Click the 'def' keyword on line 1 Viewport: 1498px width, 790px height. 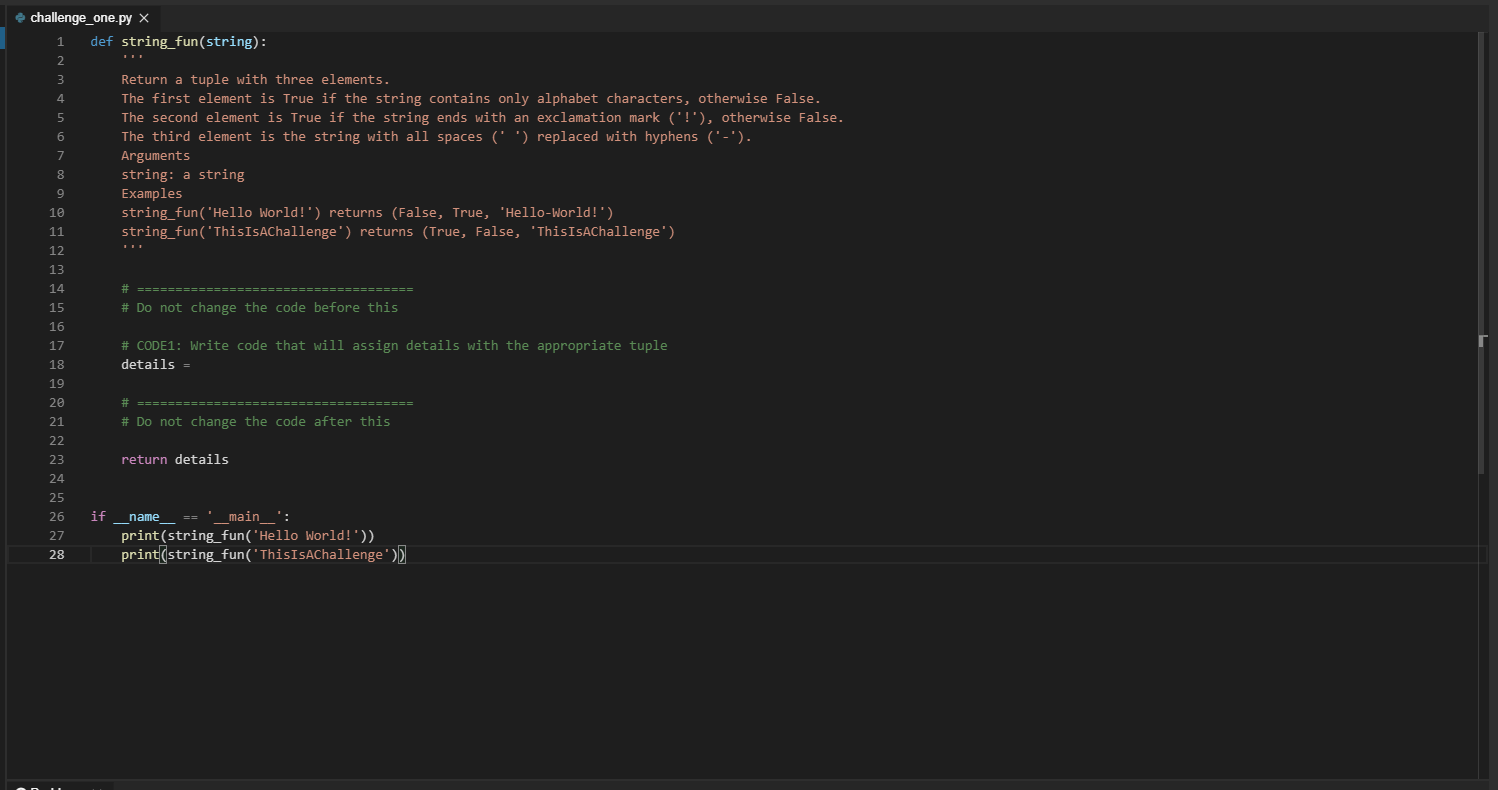(102, 42)
